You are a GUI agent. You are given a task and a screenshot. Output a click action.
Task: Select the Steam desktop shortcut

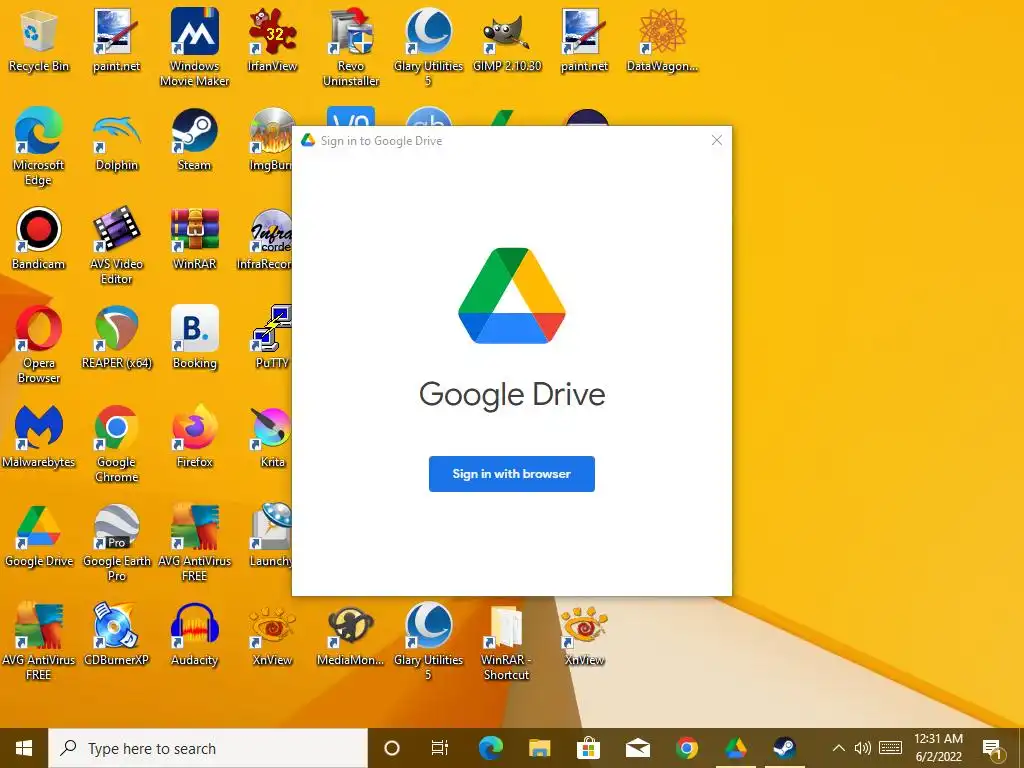pyautogui.click(x=195, y=141)
